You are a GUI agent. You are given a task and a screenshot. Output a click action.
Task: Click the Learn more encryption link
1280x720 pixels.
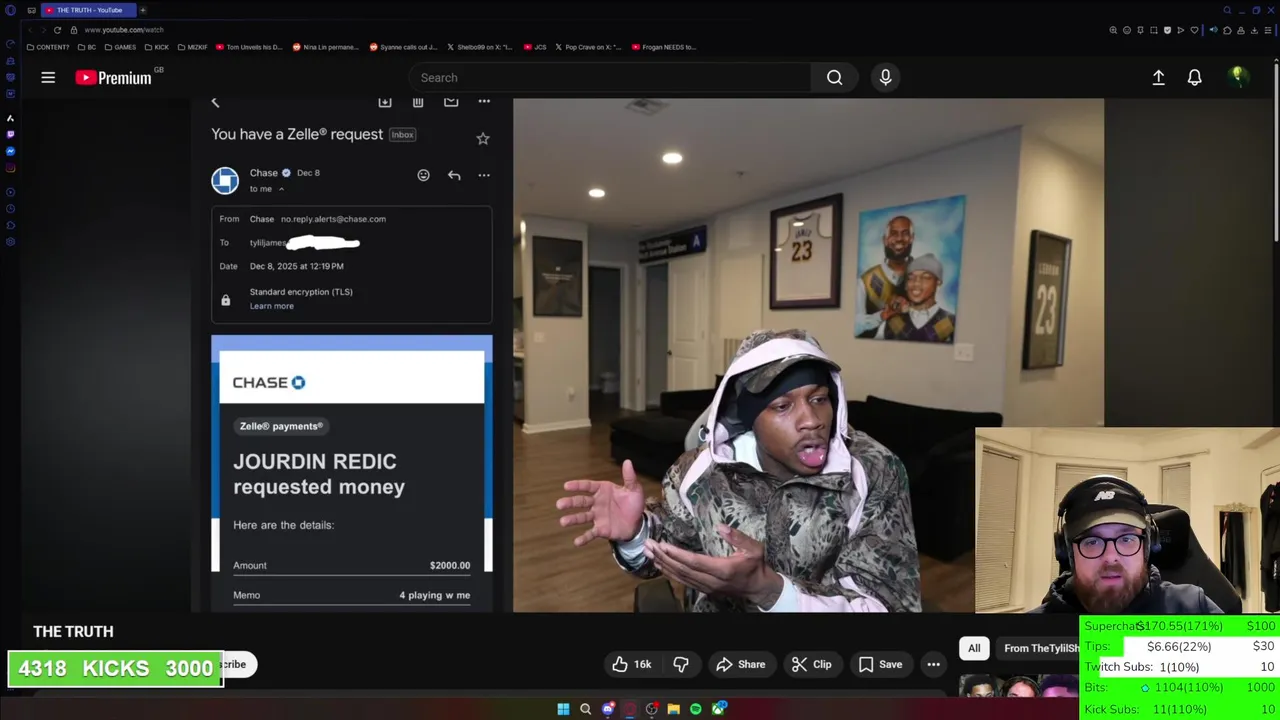pos(272,306)
